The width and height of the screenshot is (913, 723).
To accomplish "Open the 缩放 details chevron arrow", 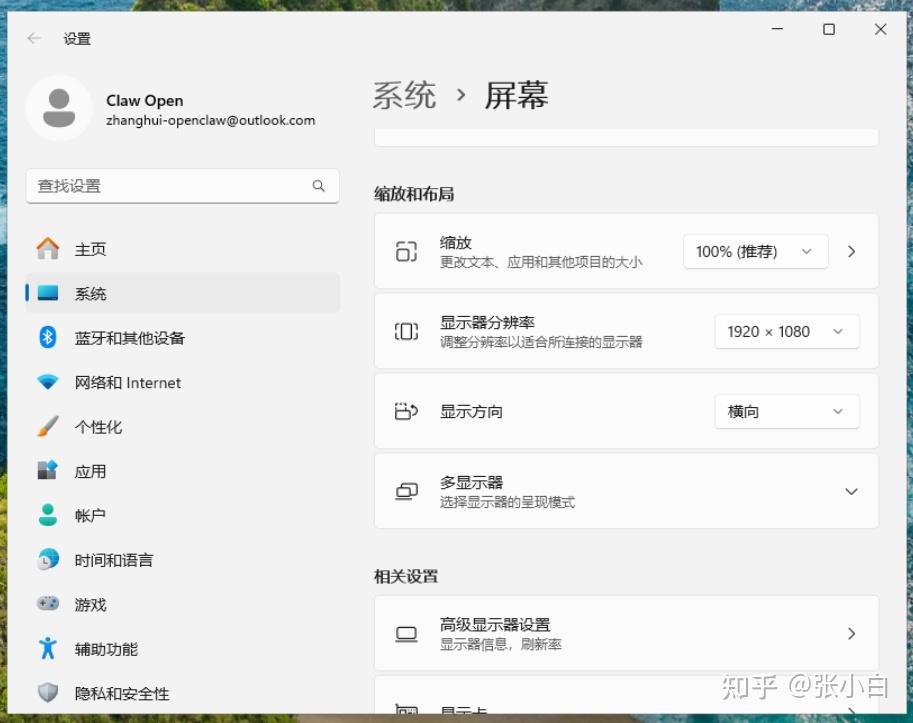I will (x=852, y=251).
